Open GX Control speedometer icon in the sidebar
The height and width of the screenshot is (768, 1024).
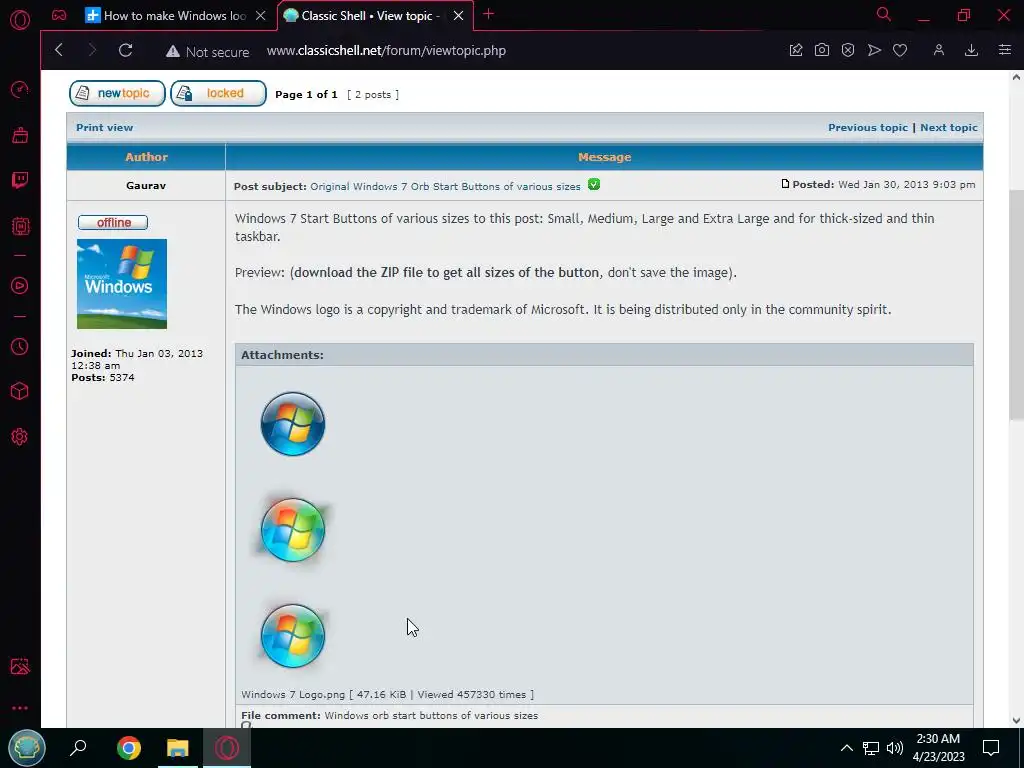click(x=20, y=89)
